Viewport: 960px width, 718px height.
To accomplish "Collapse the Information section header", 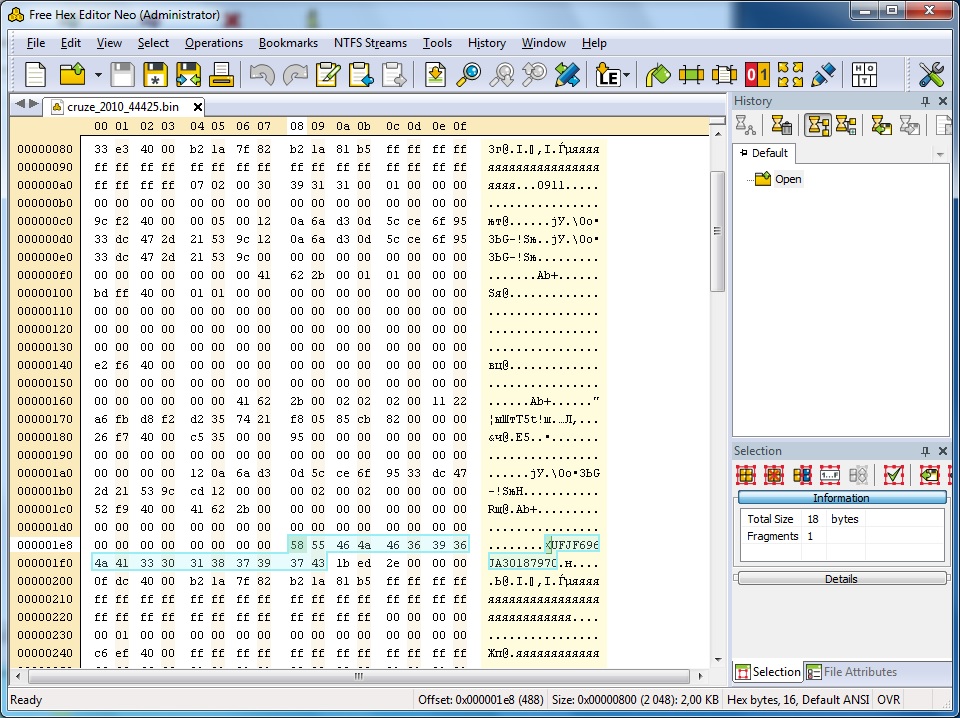I will [x=841, y=498].
